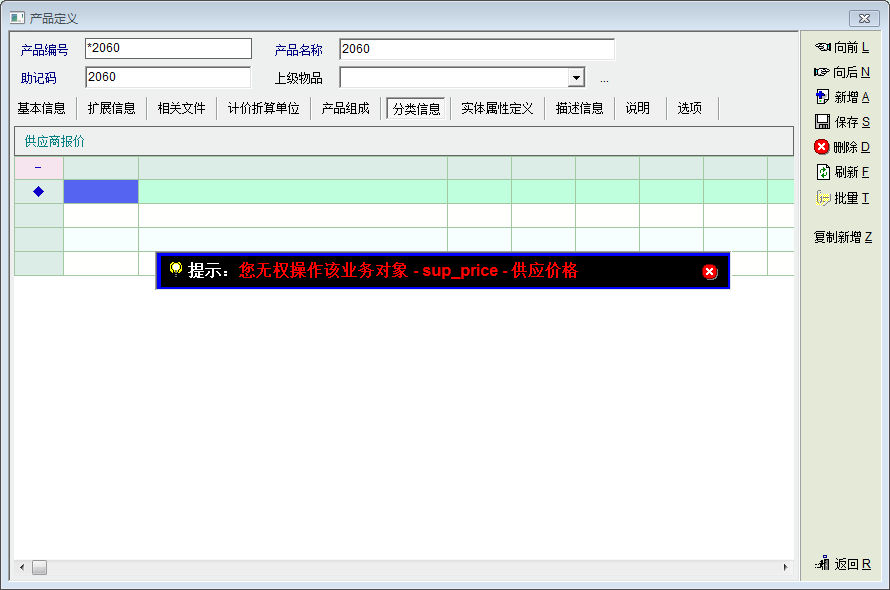890x590 pixels.
Task: Click the 向前 (previous) pointing-hand icon
Action: click(x=823, y=47)
